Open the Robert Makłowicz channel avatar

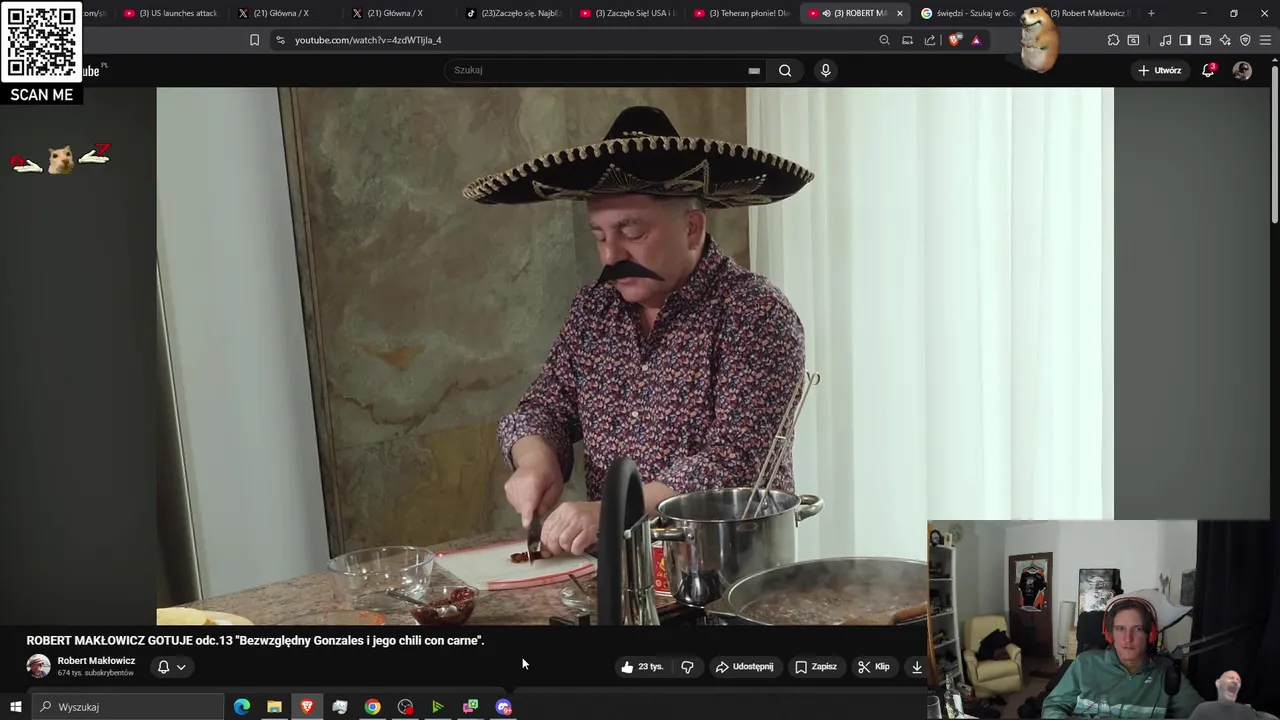click(x=38, y=666)
